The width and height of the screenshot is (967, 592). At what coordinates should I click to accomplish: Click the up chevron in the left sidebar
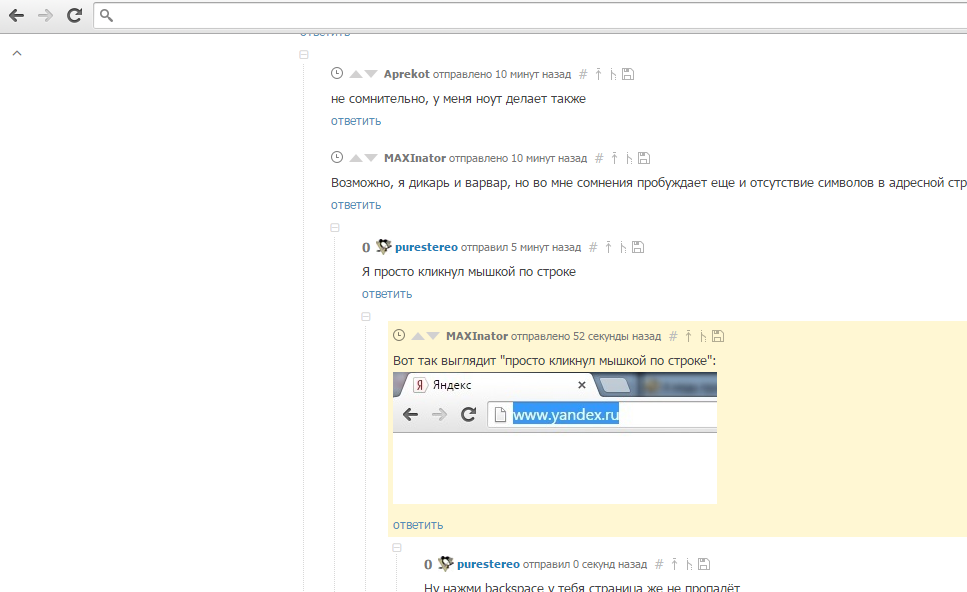click(16, 54)
